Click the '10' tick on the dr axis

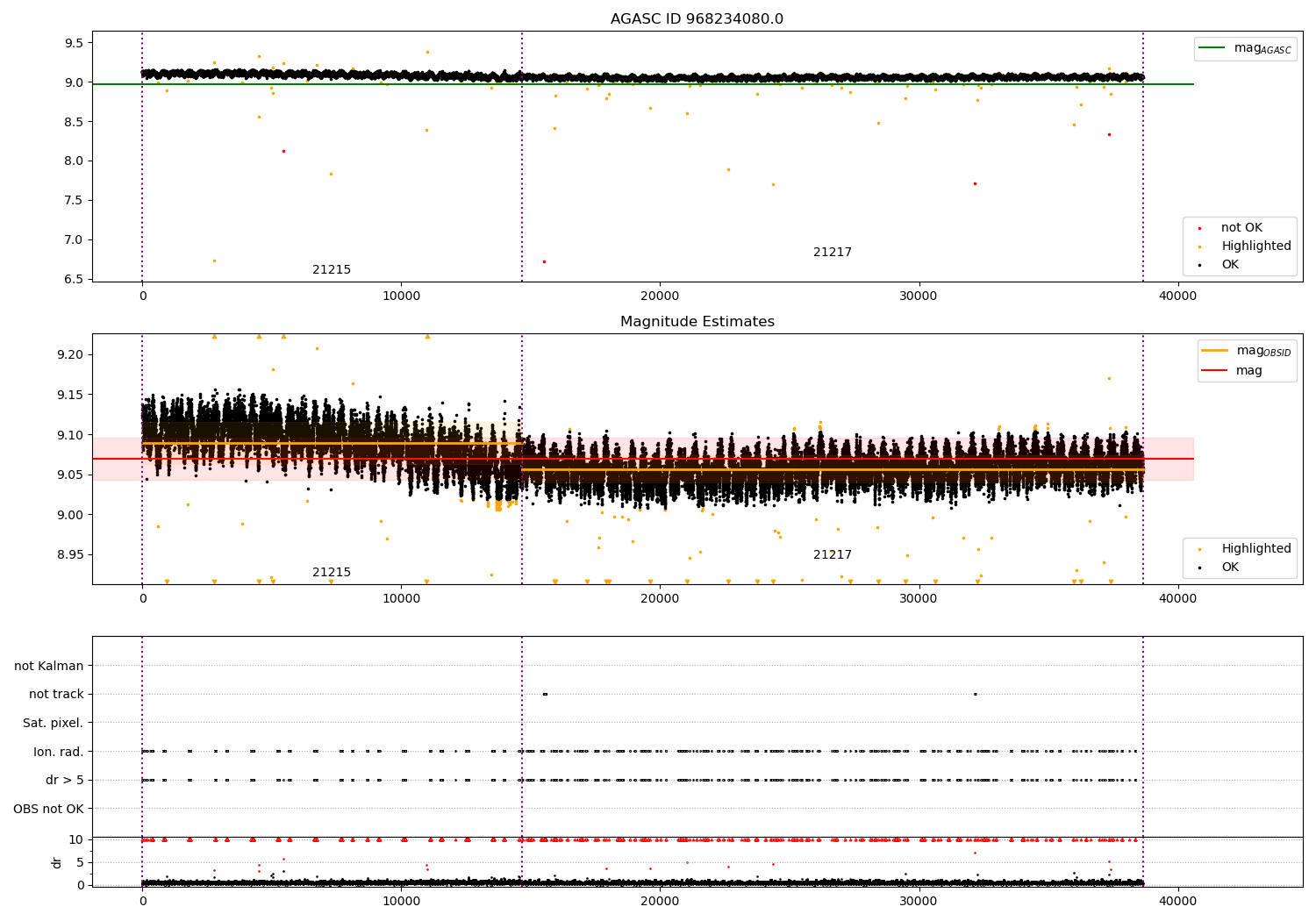76,840
